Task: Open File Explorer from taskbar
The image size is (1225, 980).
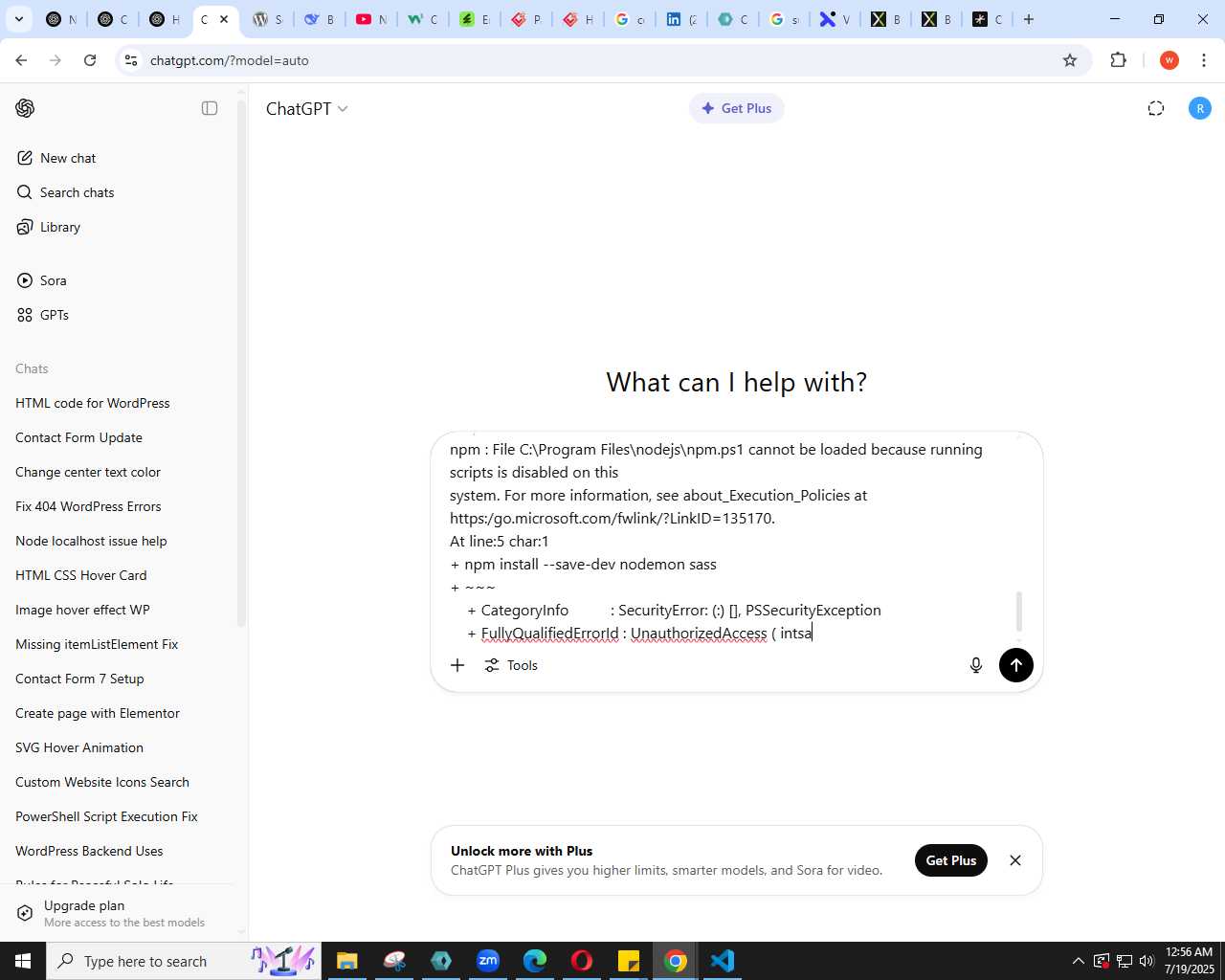Action: pyautogui.click(x=346, y=961)
